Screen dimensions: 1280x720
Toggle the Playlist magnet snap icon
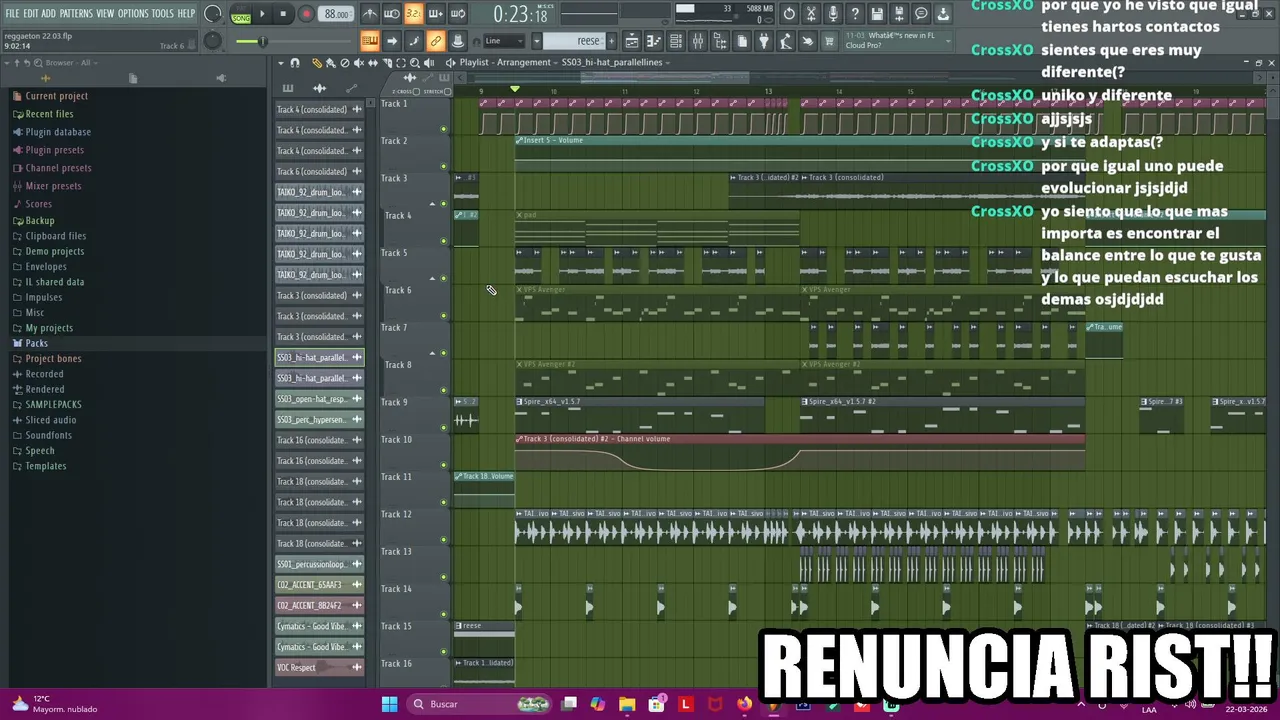coord(294,63)
